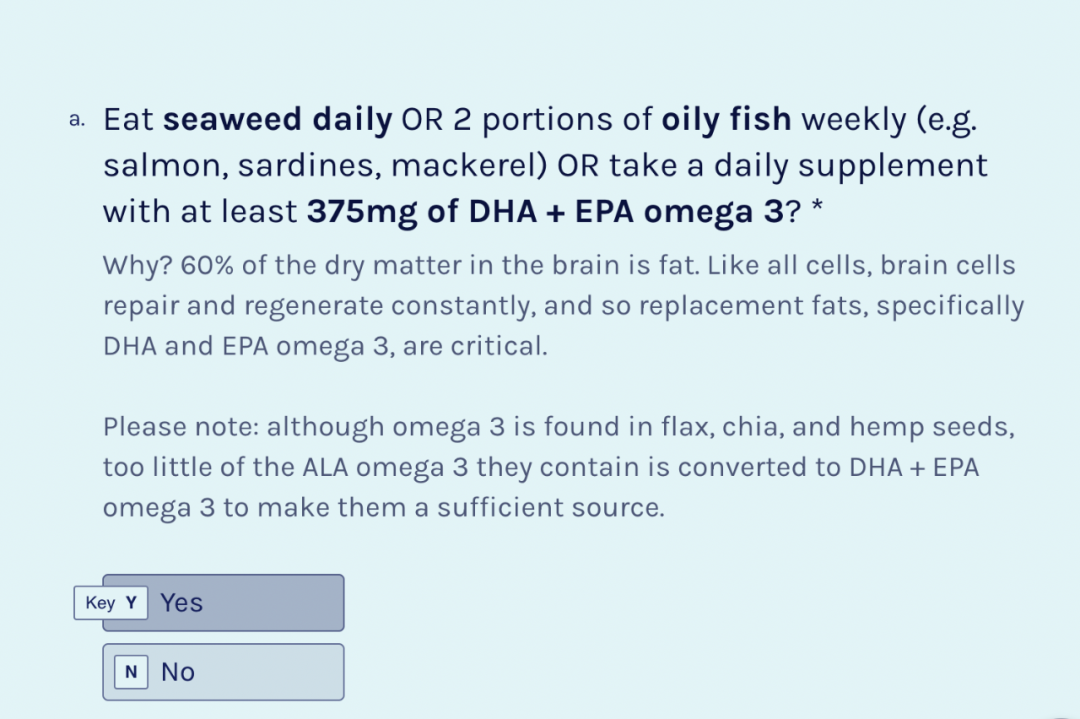Click the bold 'oily fish' text
This screenshot has height=719, width=1080.
[x=726, y=120]
